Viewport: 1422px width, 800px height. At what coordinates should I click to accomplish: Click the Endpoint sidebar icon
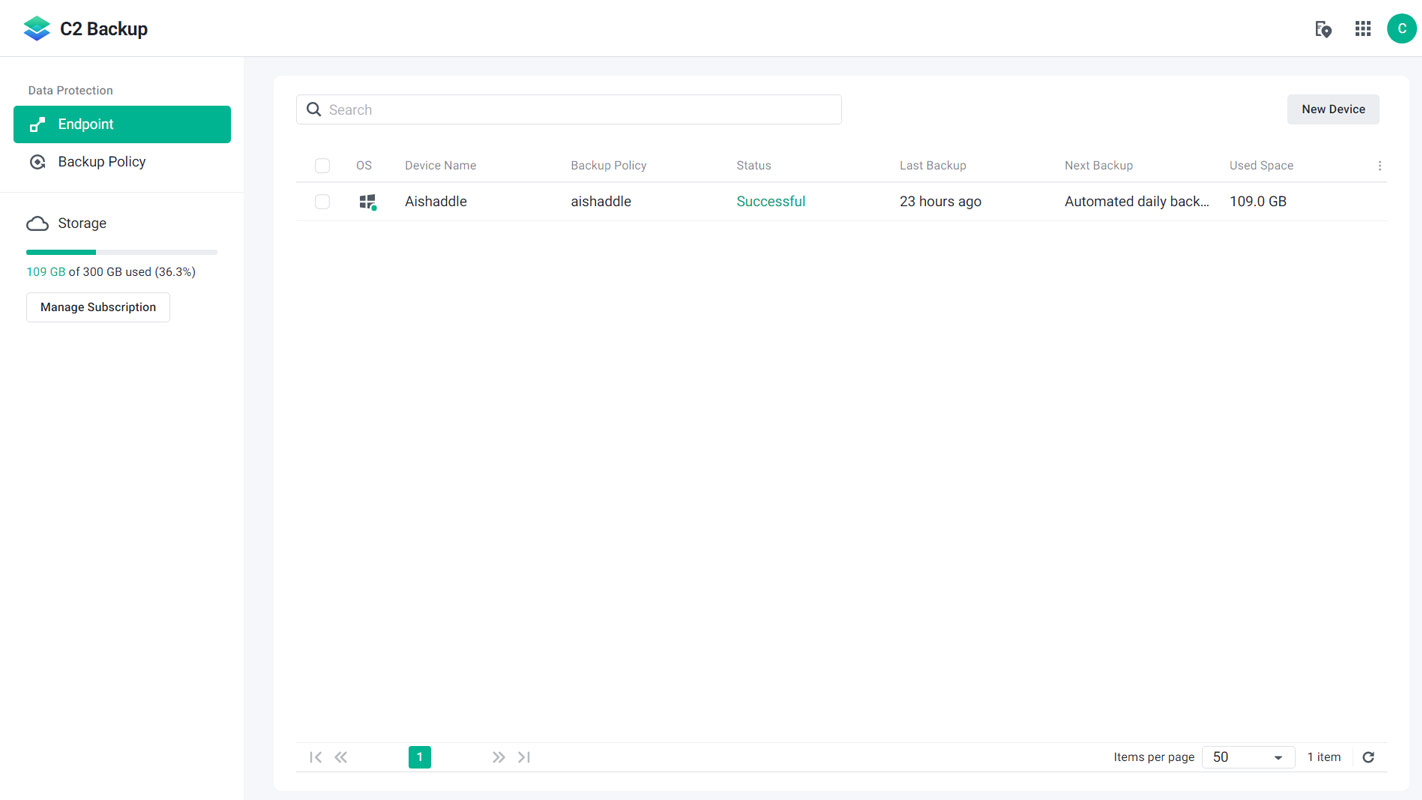[x=38, y=125]
